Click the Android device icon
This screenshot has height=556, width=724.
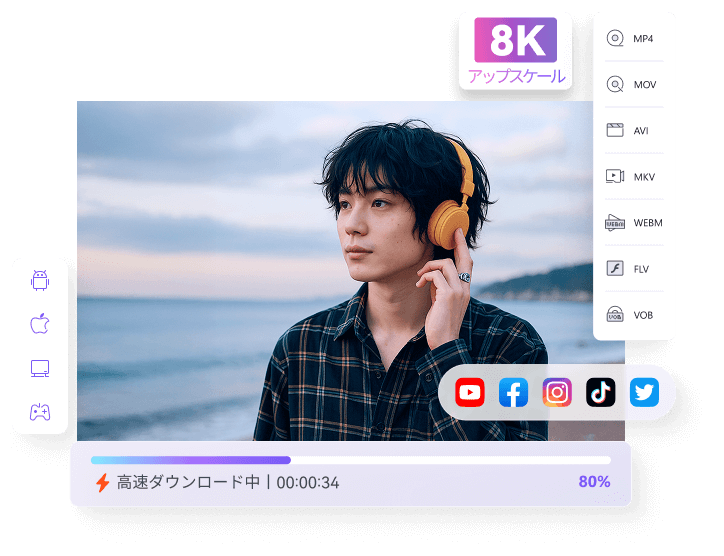click(x=40, y=281)
